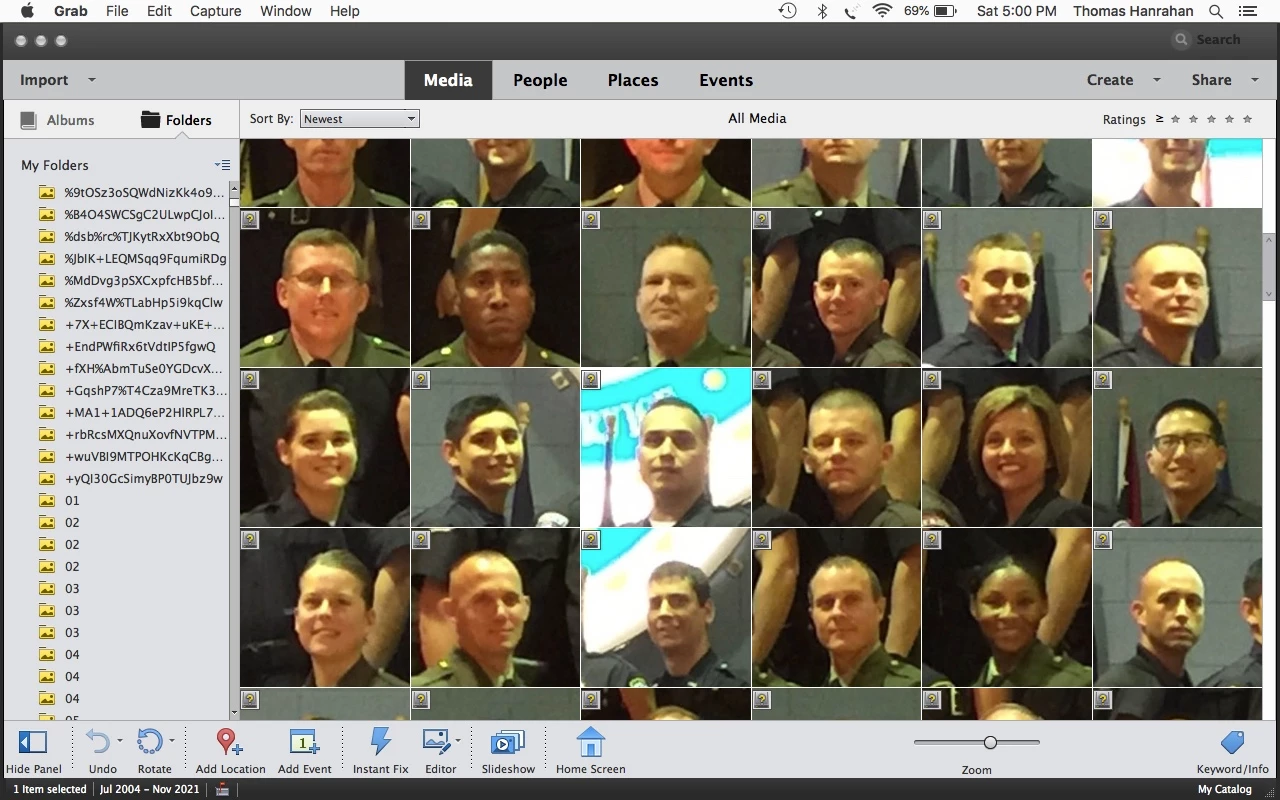Open the photo in Editor
The height and width of the screenshot is (800, 1280).
click(x=437, y=741)
